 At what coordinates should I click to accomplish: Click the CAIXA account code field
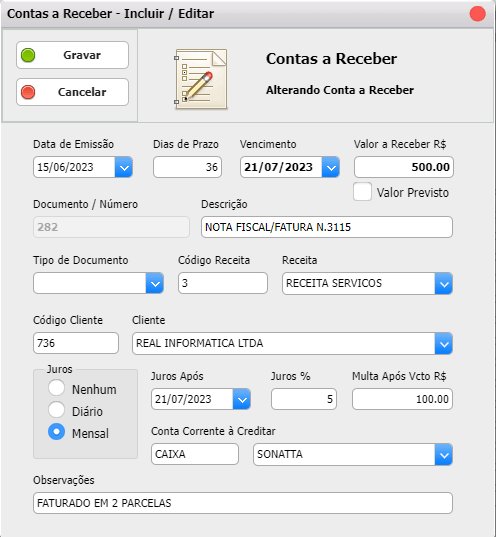coord(195,454)
